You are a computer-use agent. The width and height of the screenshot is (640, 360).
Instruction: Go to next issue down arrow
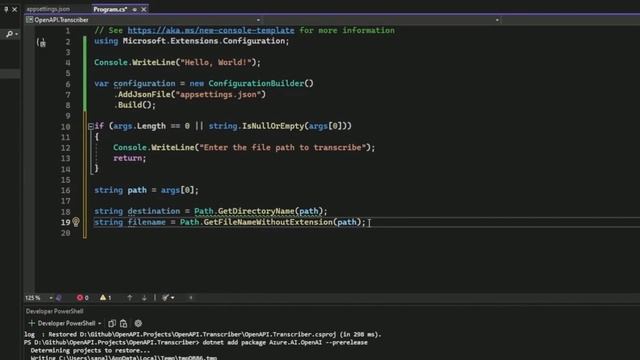[144, 298]
